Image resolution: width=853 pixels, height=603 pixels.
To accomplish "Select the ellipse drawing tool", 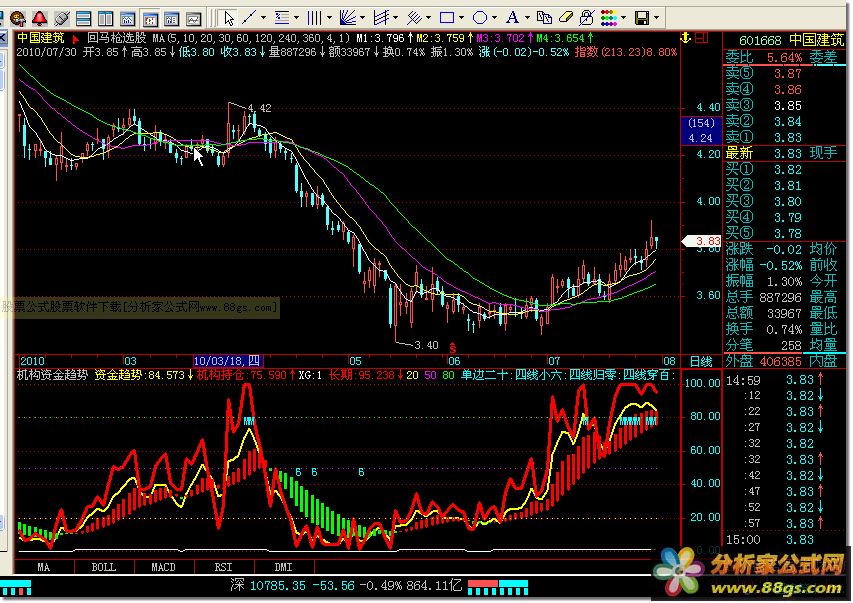I will [x=480, y=17].
